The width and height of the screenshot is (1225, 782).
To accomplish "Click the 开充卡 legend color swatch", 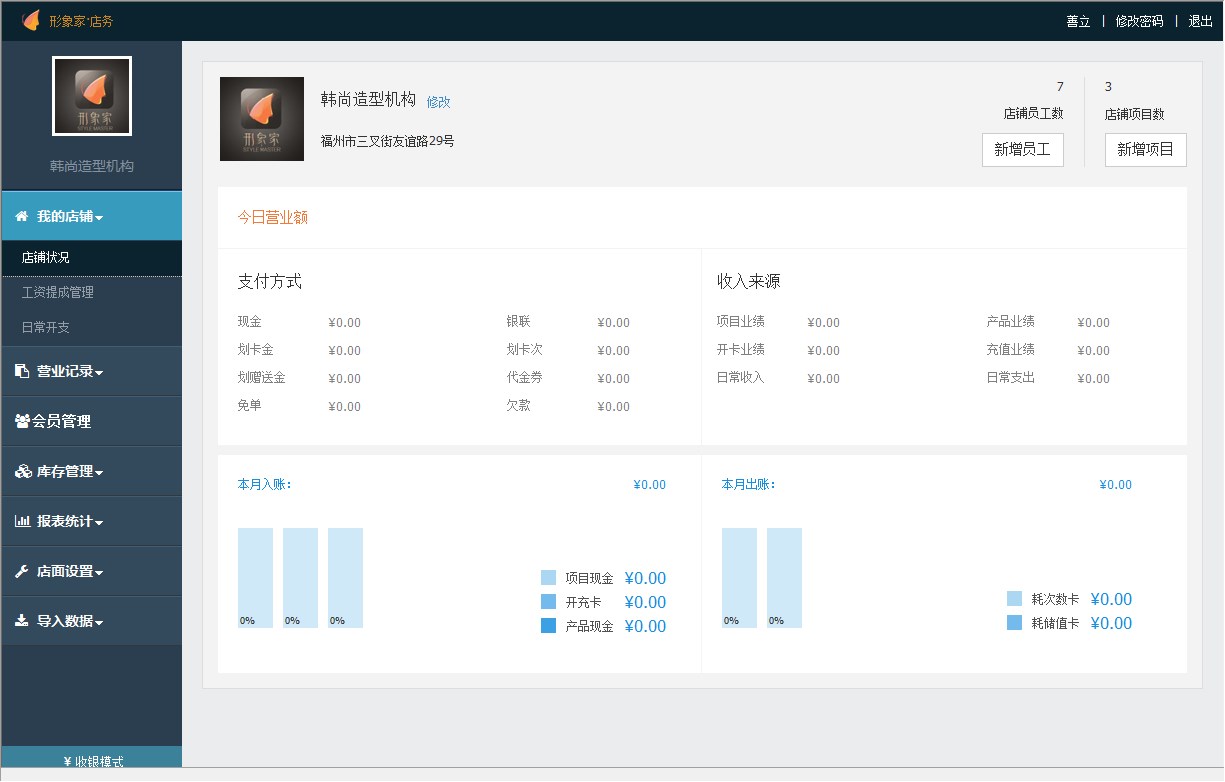I will click(x=548, y=602).
